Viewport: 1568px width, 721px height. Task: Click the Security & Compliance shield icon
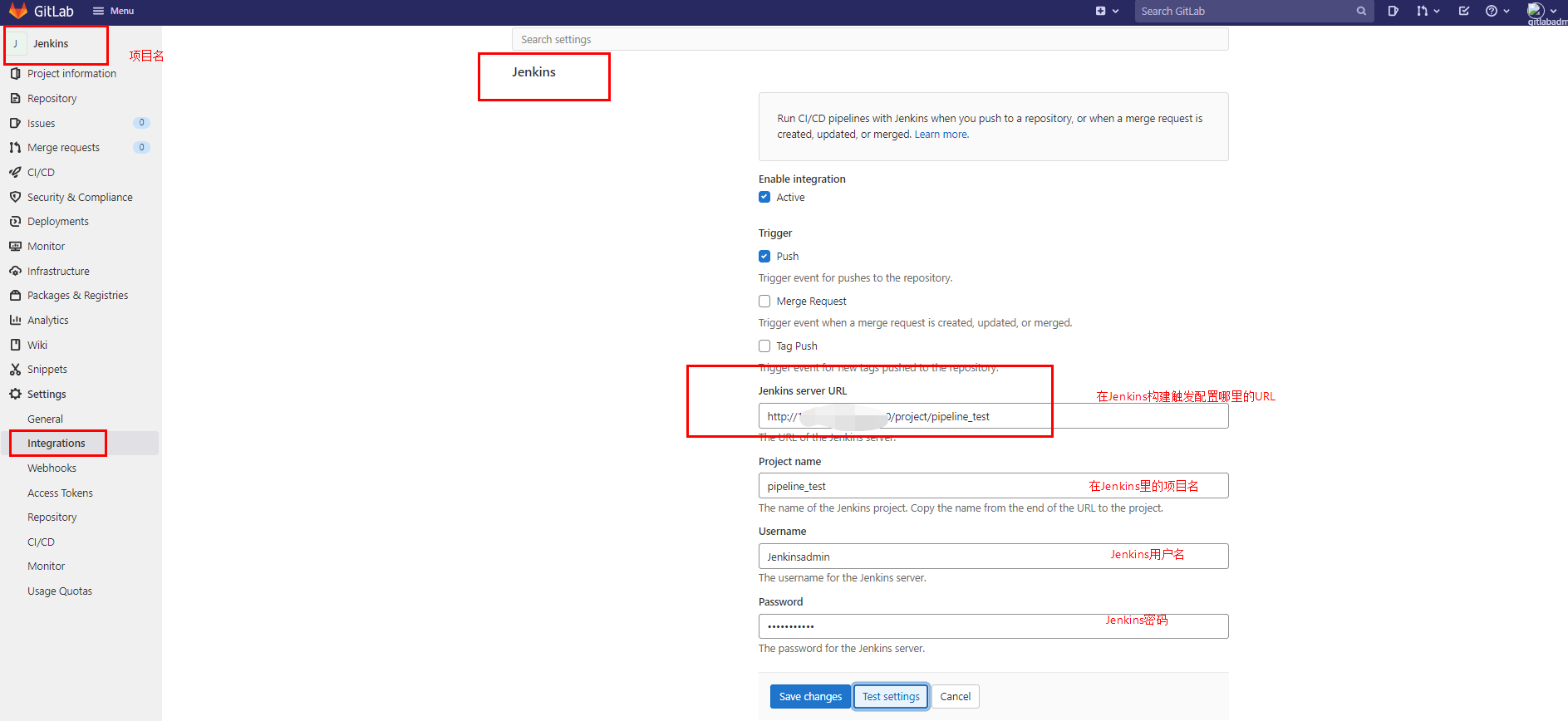point(15,197)
